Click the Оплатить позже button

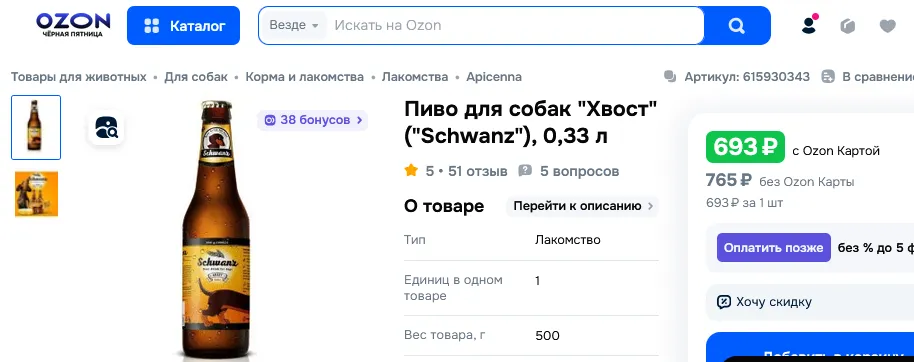[774, 247]
